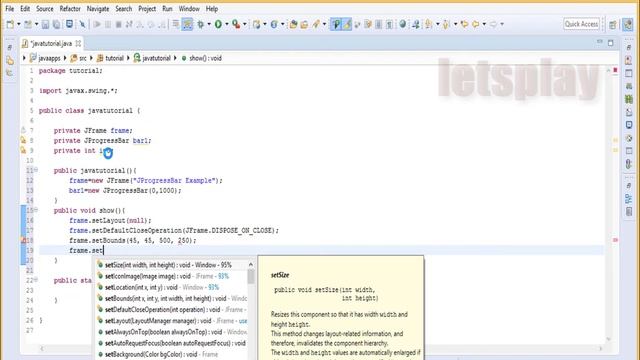The height and width of the screenshot is (360, 640).
Task: Select setAlwaysOnTop(boolean alwaysOnTop) proposal
Action: [x=171, y=332]
